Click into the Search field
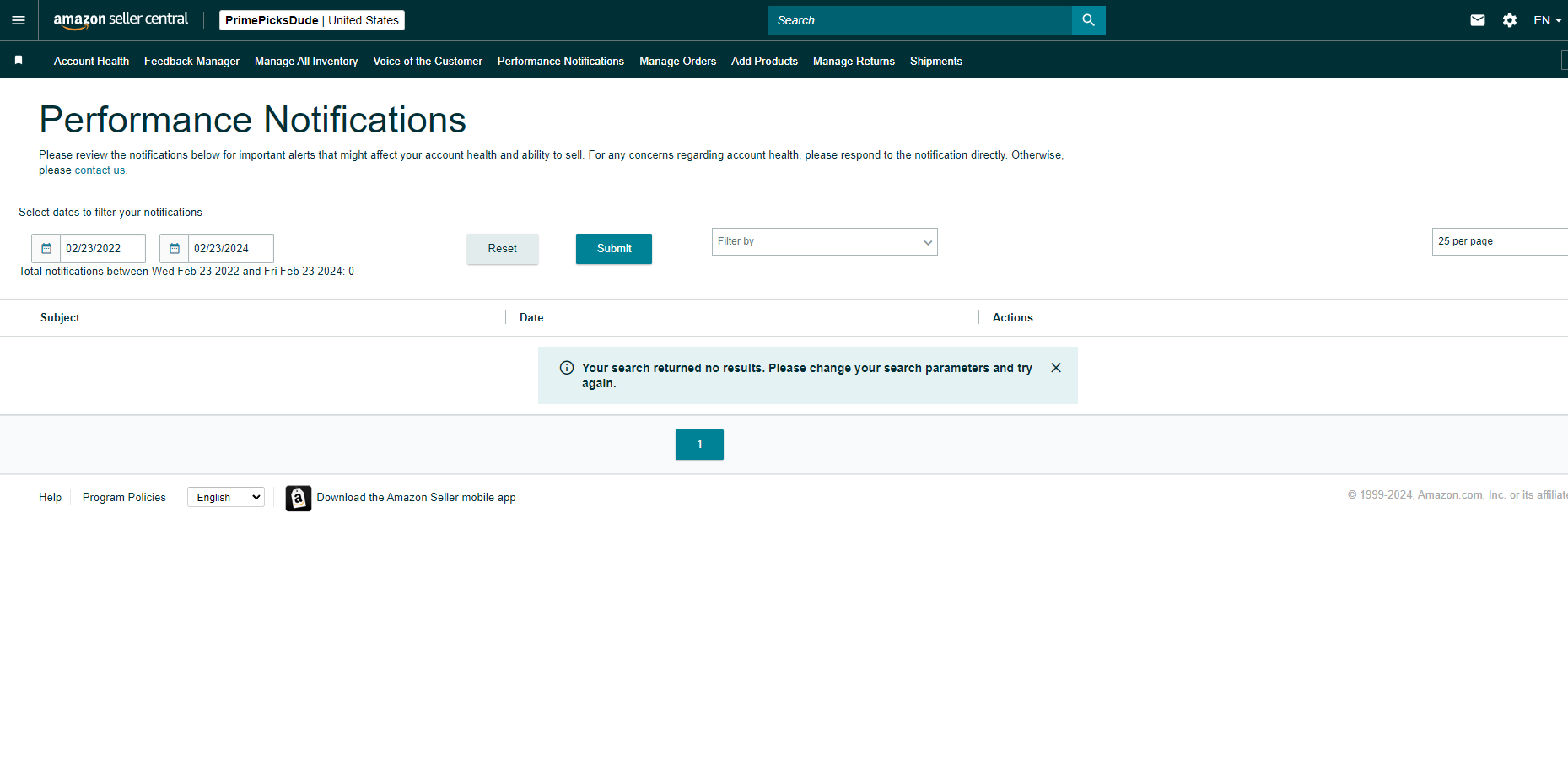Screen dimensions: 1568x777 (x=919, y=20)
